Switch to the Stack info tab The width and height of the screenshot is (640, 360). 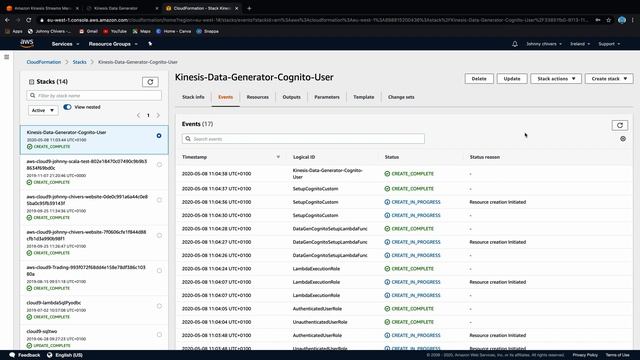pos(193,97)
